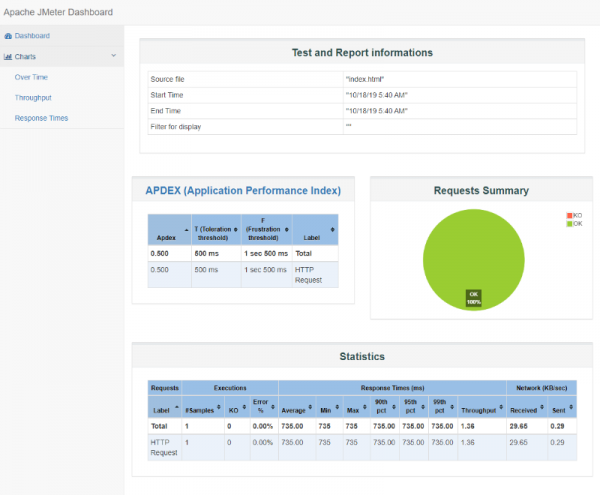Click sort arrows on #Samples column header
This screenshot has width=600, height=495.
point(217,408)
